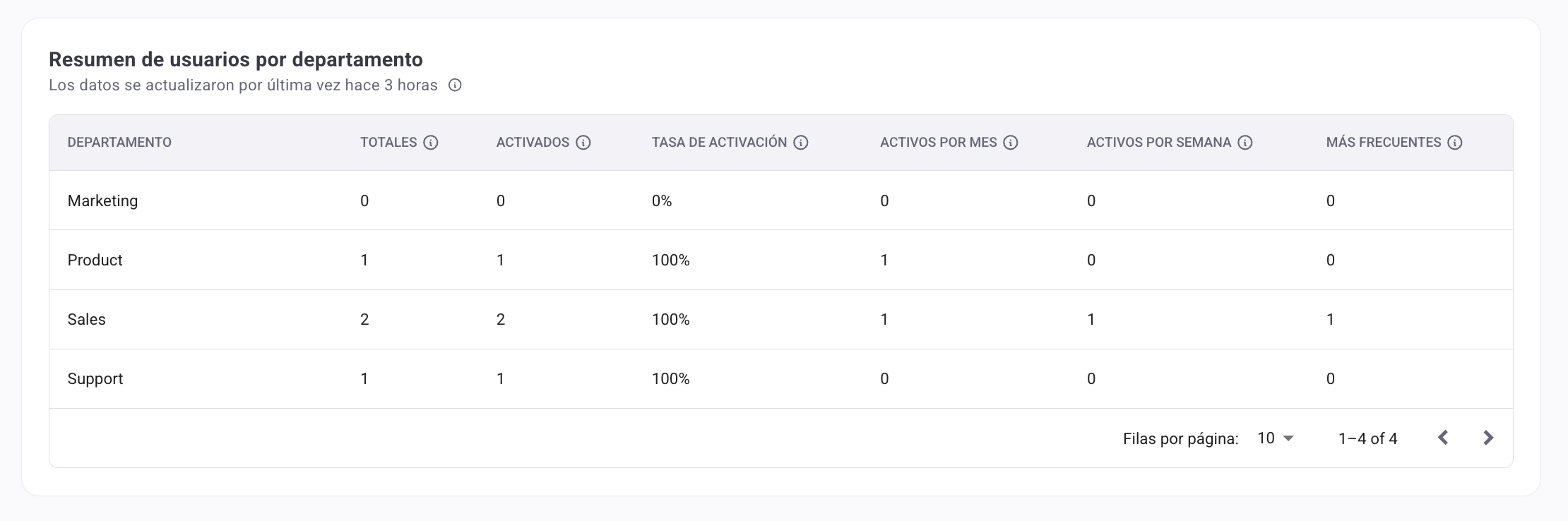Select the Sales department row
The height and width of the screenshot is (521, 1568).
[x=781, y=319]
